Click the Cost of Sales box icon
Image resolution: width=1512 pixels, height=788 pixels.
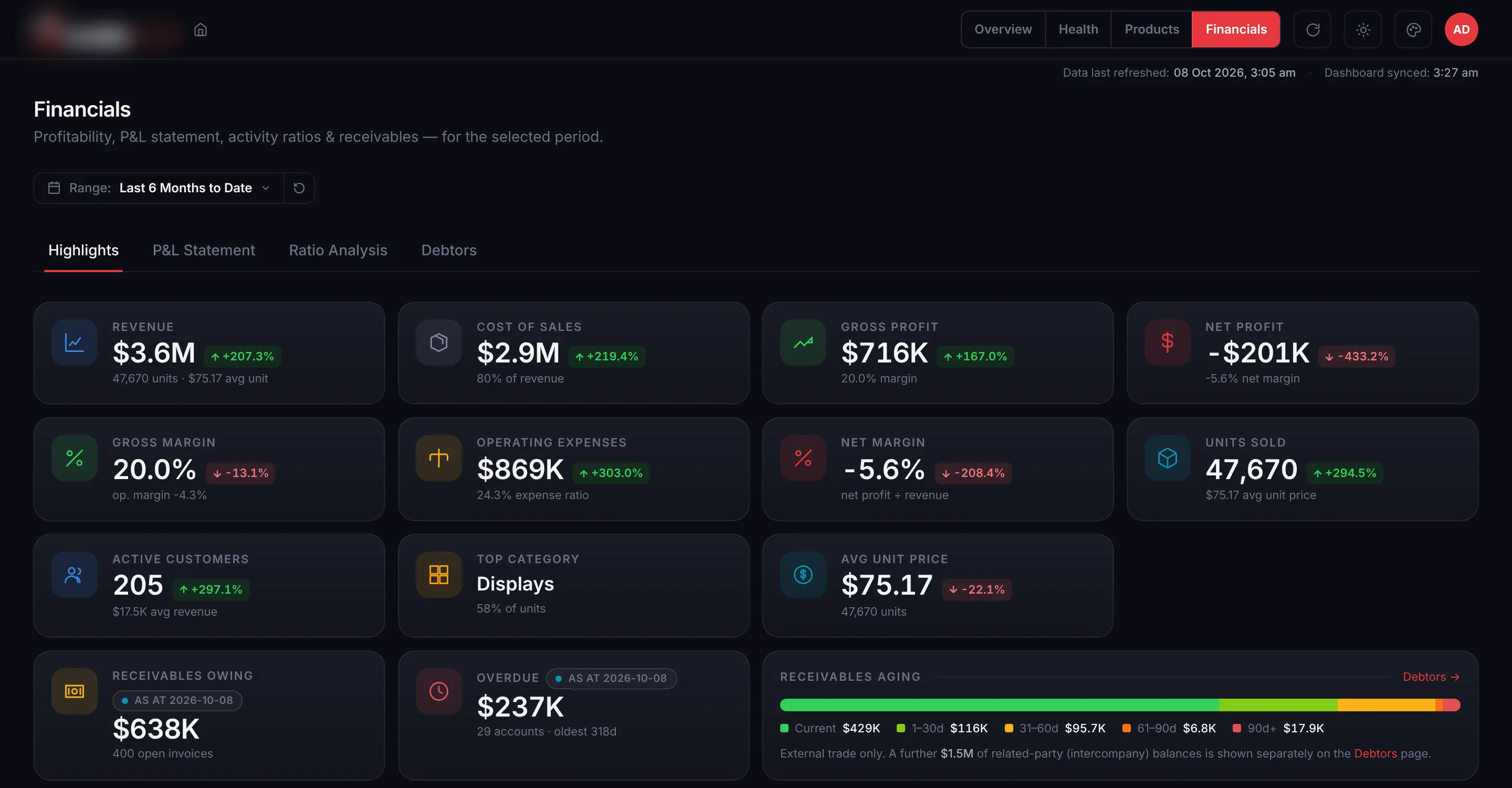(438, 343)
